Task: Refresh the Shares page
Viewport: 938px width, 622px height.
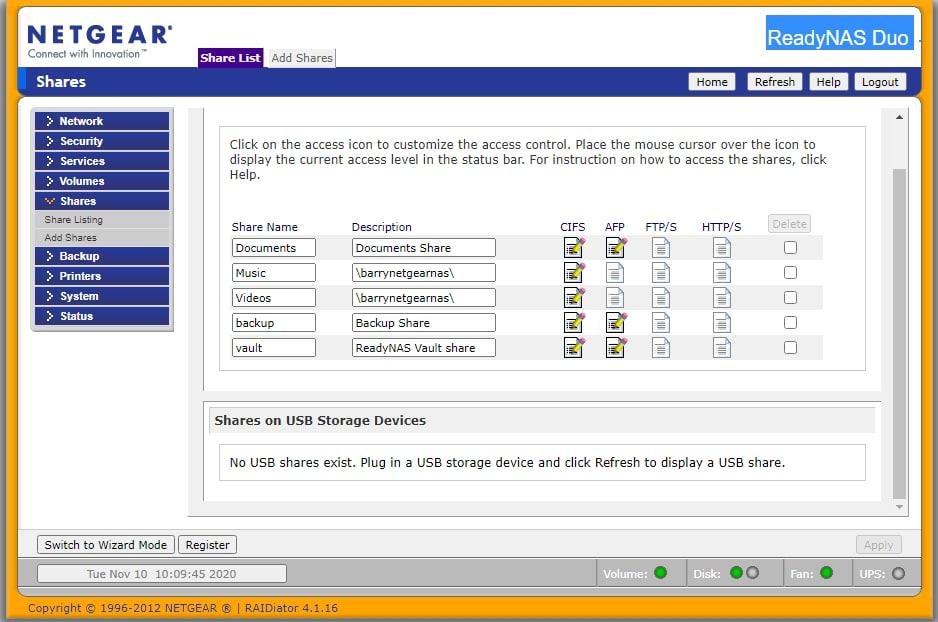Action: click(775, 82)
